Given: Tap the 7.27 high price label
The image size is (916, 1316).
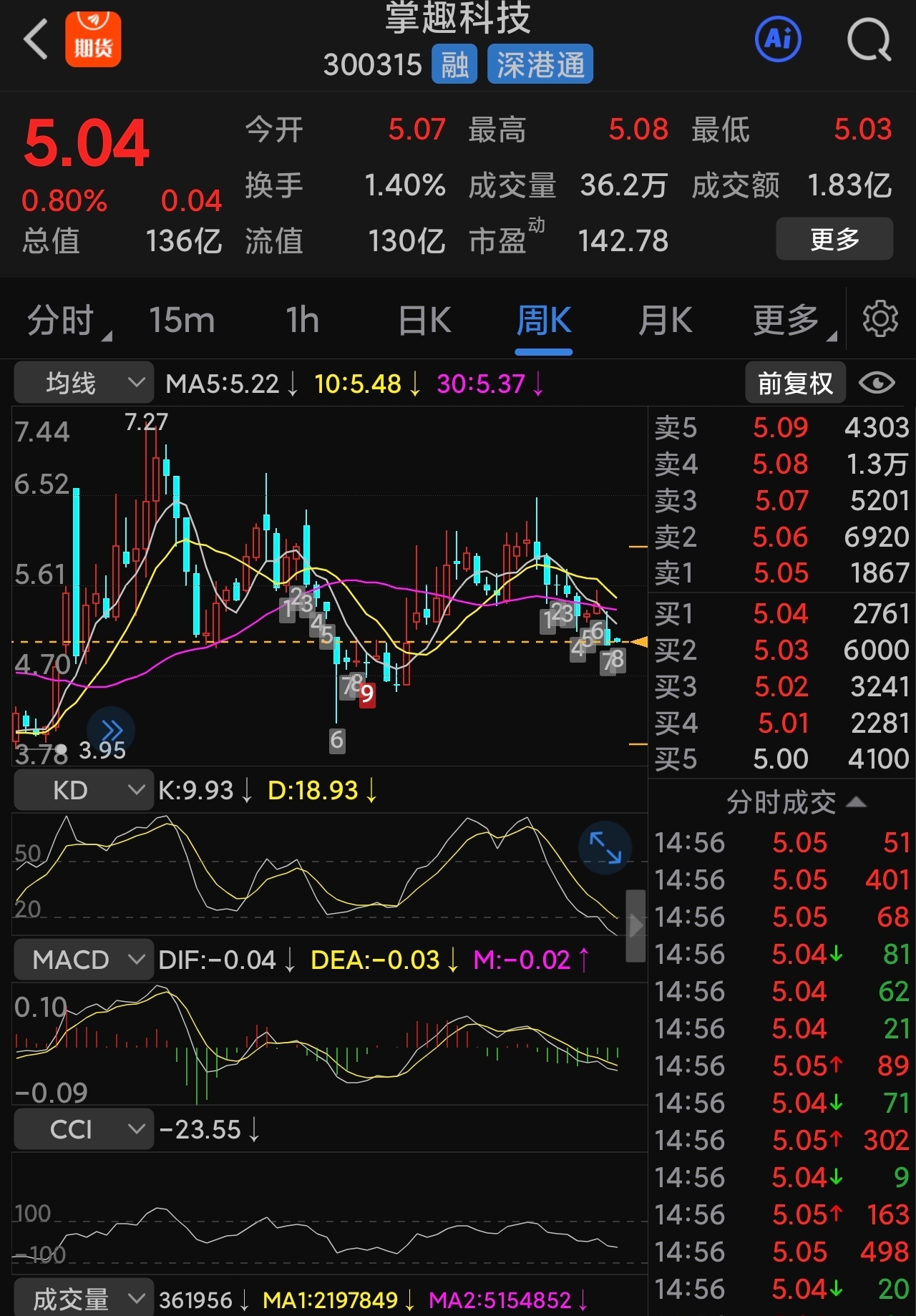Looking at the screenshot, I should click(146, 422).
